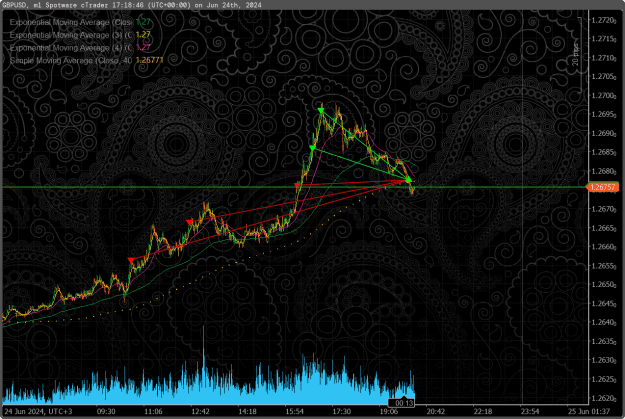Click the 1.2630 price axis label

tap(603, 360)
